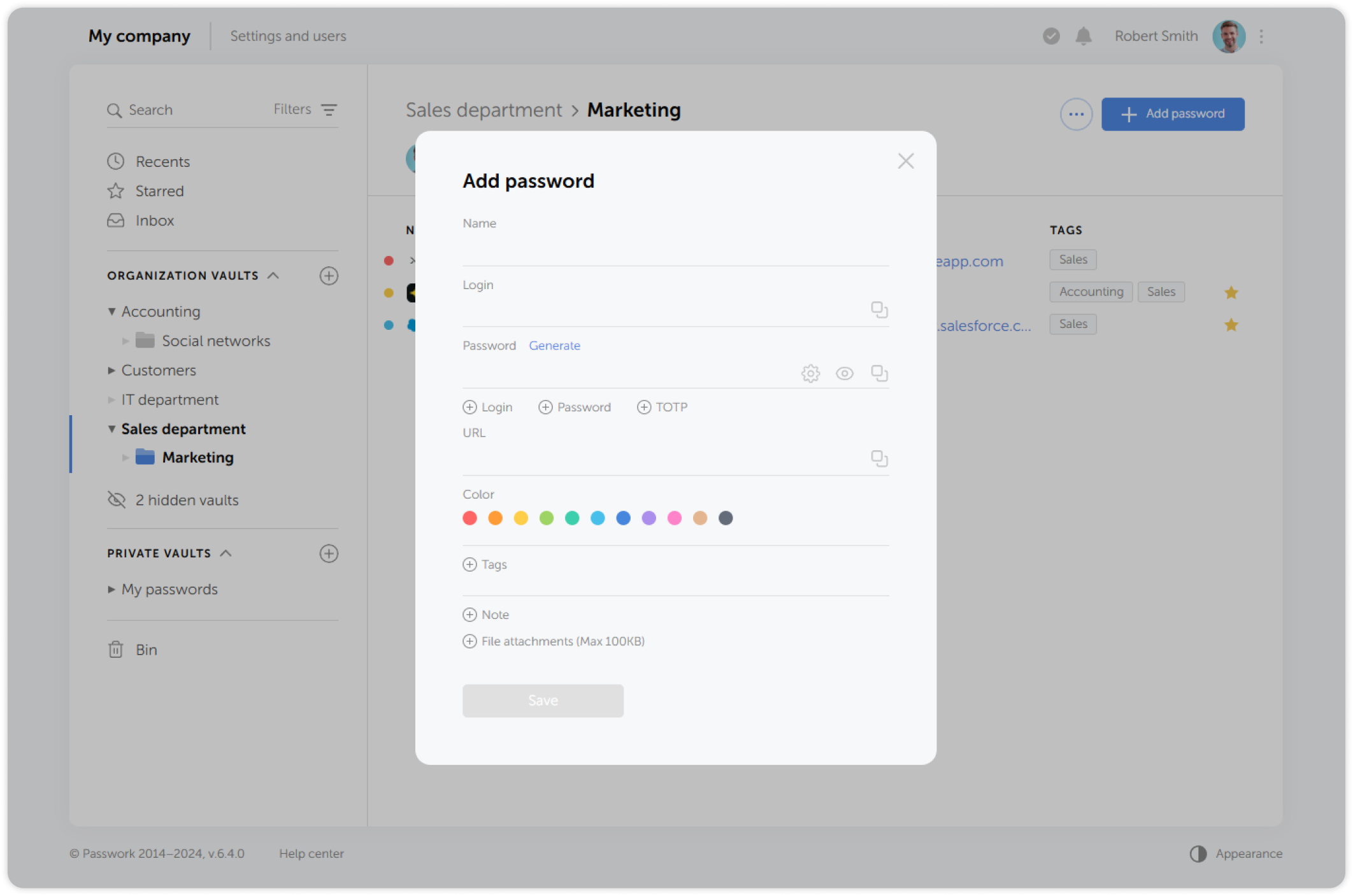Copy the Password field contents
Image resolution: width=1353 pixels, height=896 pixels.
(880, 373)
